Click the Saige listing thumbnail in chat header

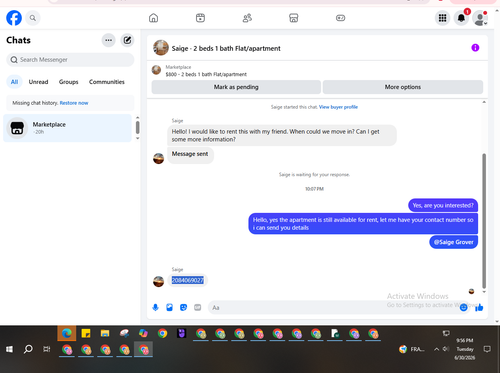tap(161, 48)
